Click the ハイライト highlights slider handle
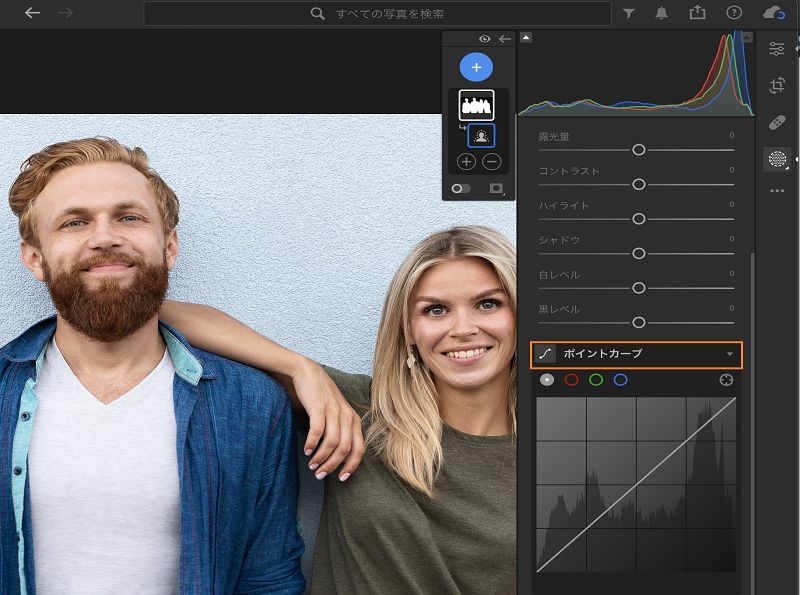The width and height of the screenshot is (800, 595). click(x=638, y=219)
